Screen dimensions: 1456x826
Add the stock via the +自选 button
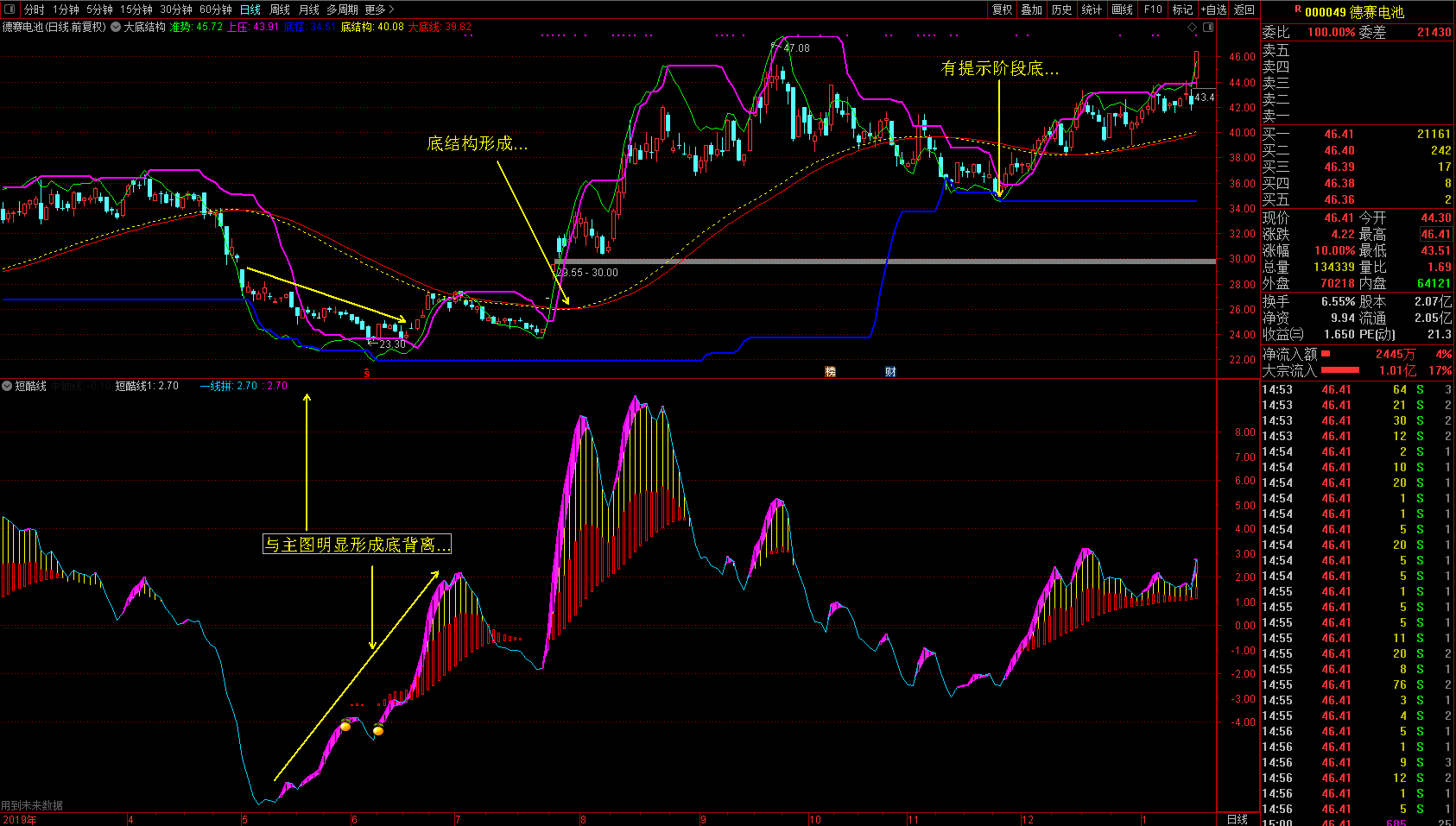tap(1213, 9)
